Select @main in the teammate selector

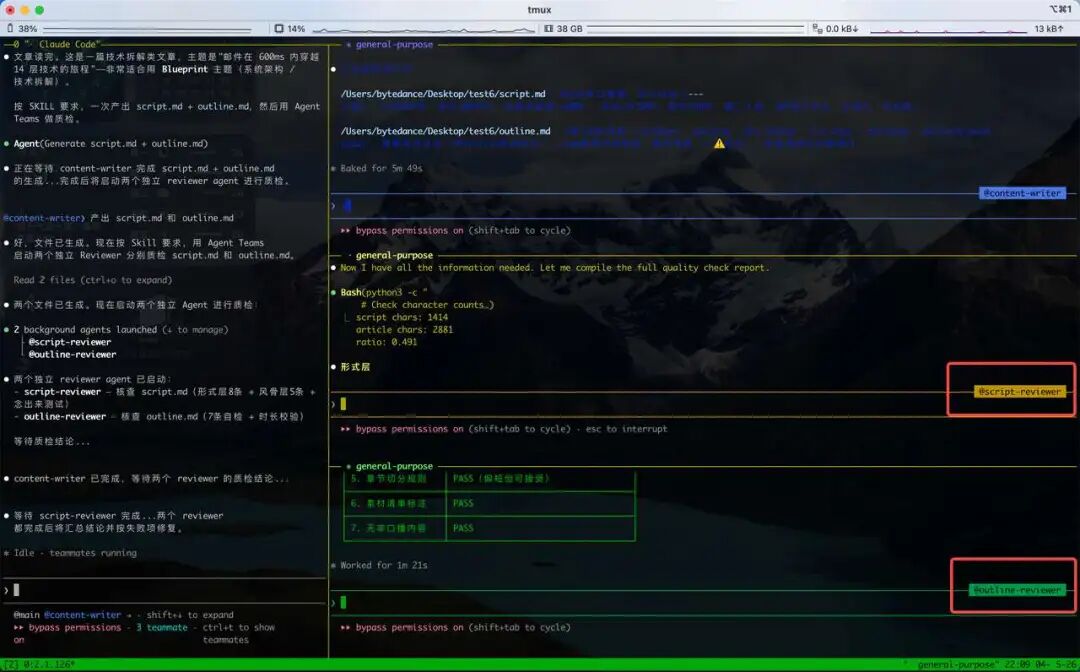[x=27, y=615]
